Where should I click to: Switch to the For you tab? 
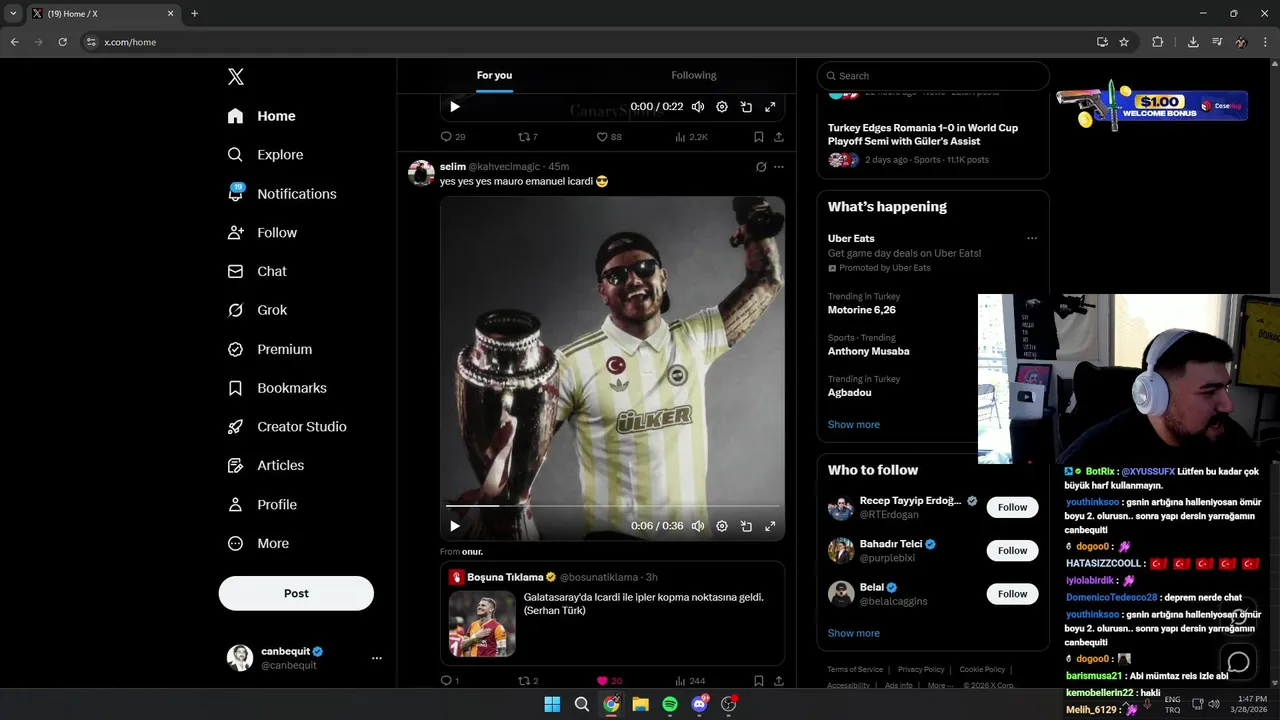[x=494, y=75]
